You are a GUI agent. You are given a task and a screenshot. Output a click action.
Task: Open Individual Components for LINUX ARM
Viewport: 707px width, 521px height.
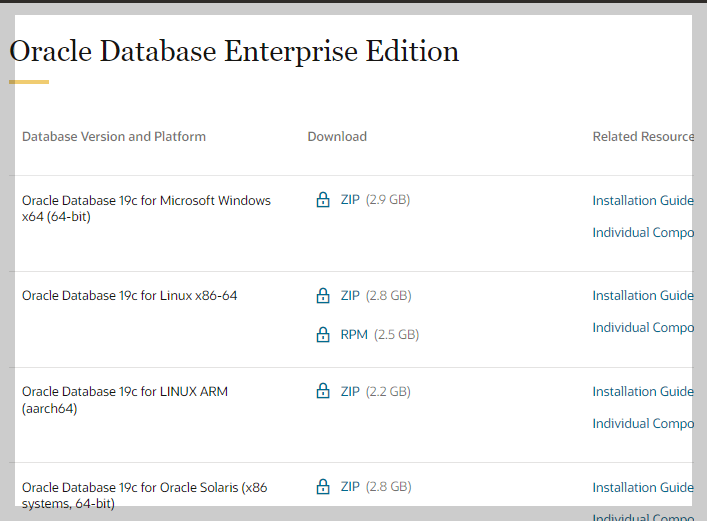pyautogui.click(x=642, y=424)
